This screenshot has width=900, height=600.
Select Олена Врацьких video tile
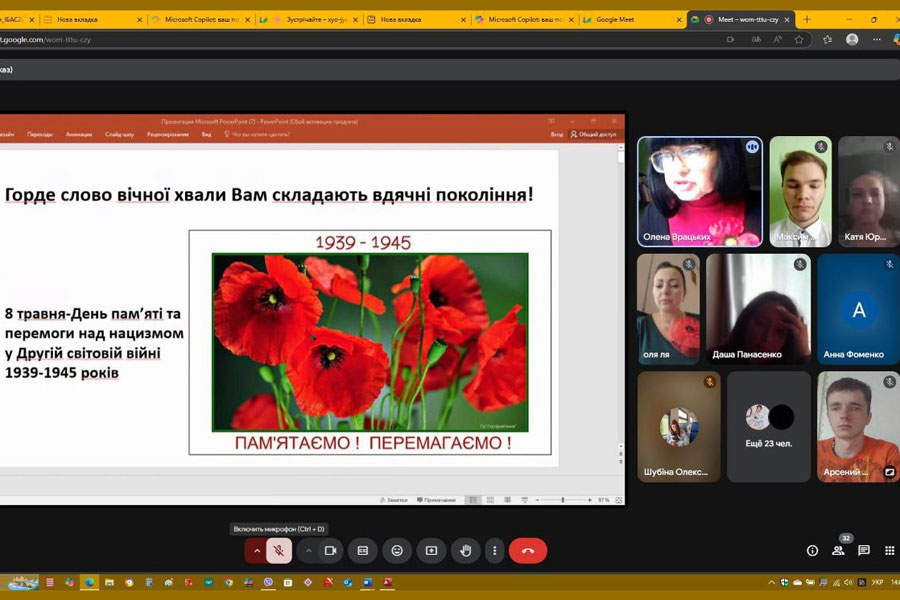(x=700, y=191)
